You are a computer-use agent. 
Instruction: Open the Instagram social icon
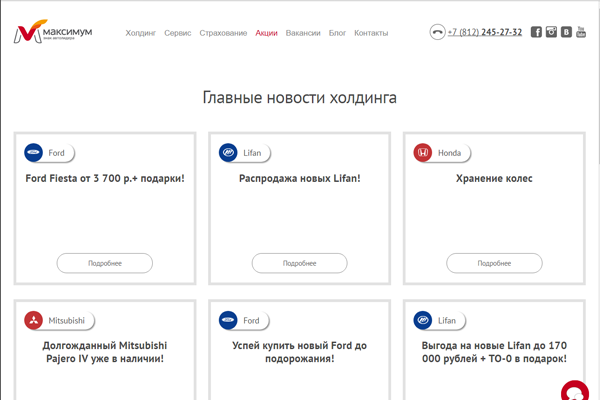[x=551, y=32]
